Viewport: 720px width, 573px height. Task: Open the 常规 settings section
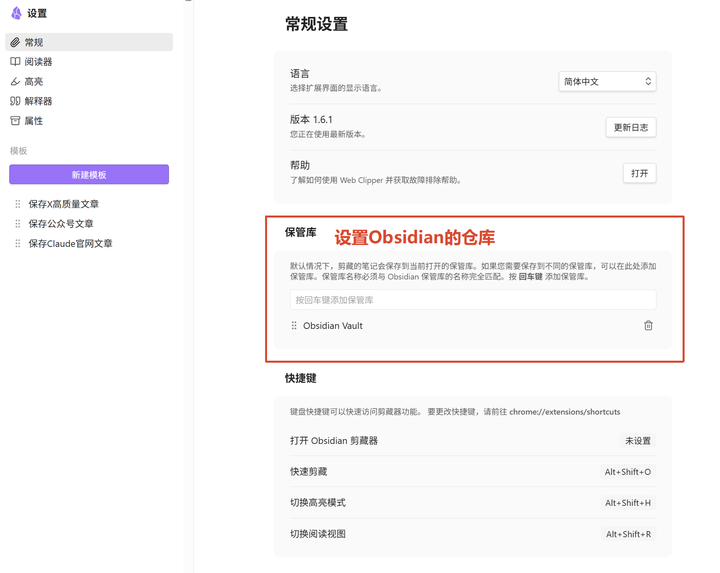click(89, 42)
